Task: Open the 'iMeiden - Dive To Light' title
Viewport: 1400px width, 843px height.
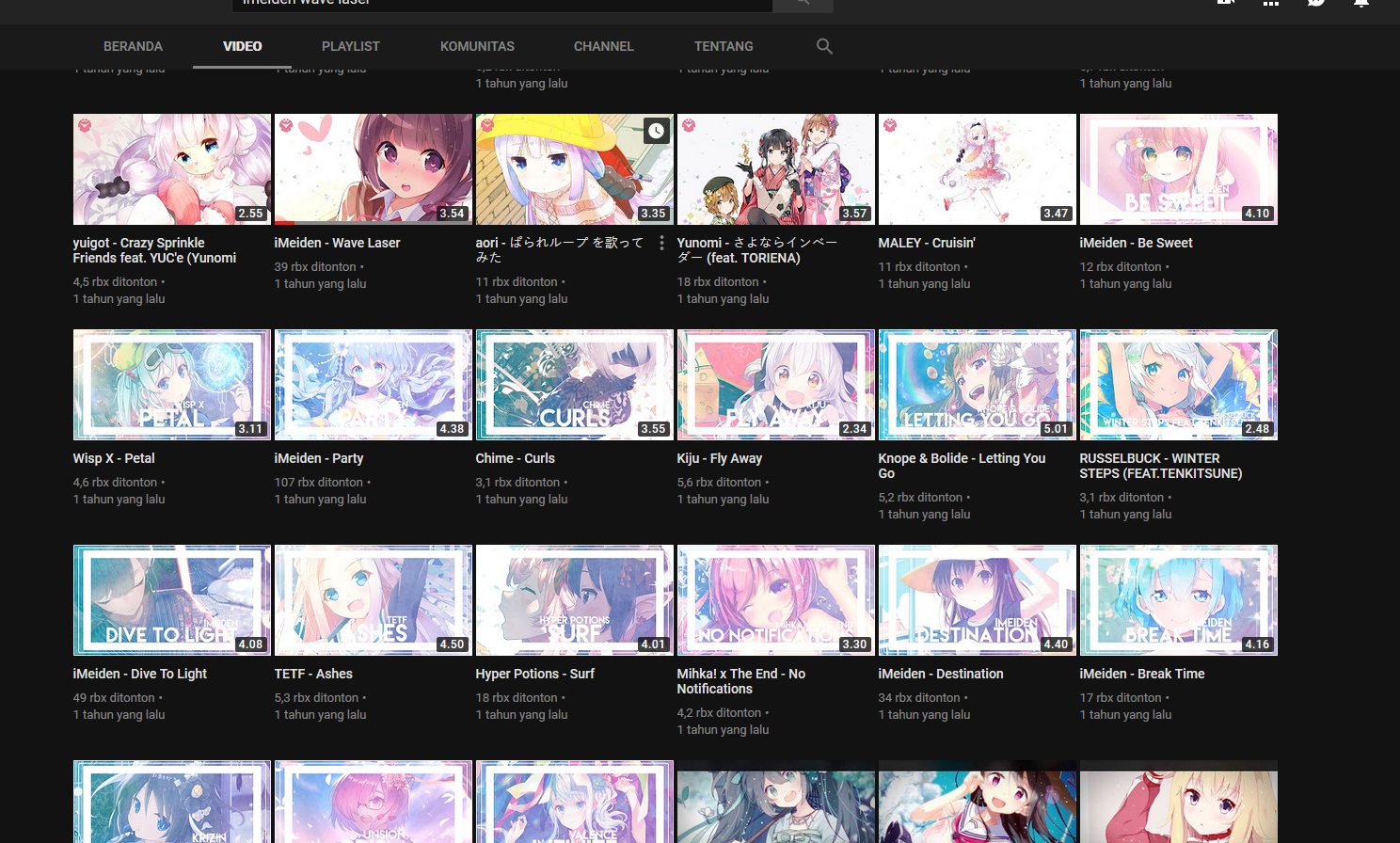Action: pyautogui.click(x=139, y=674)
